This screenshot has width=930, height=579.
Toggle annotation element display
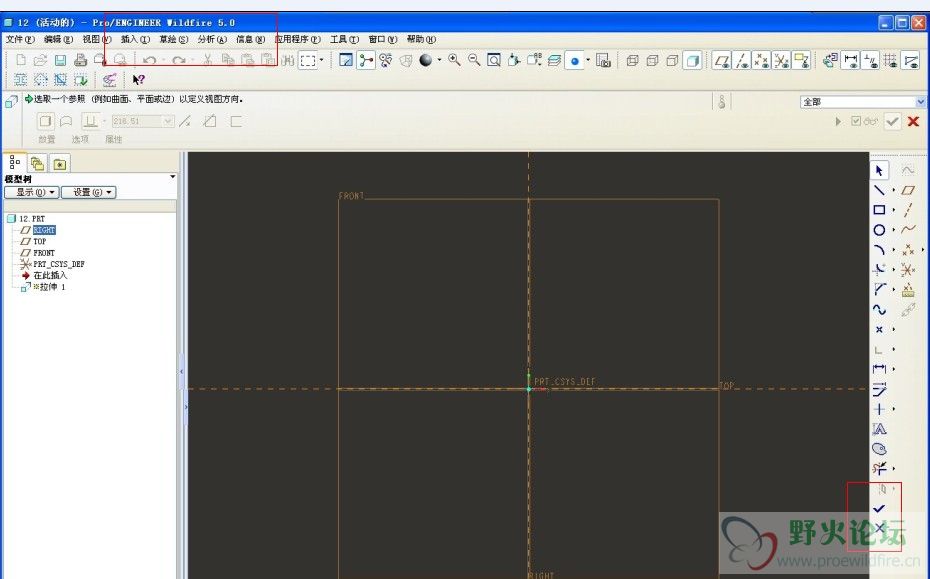click(x=802, y=60)
